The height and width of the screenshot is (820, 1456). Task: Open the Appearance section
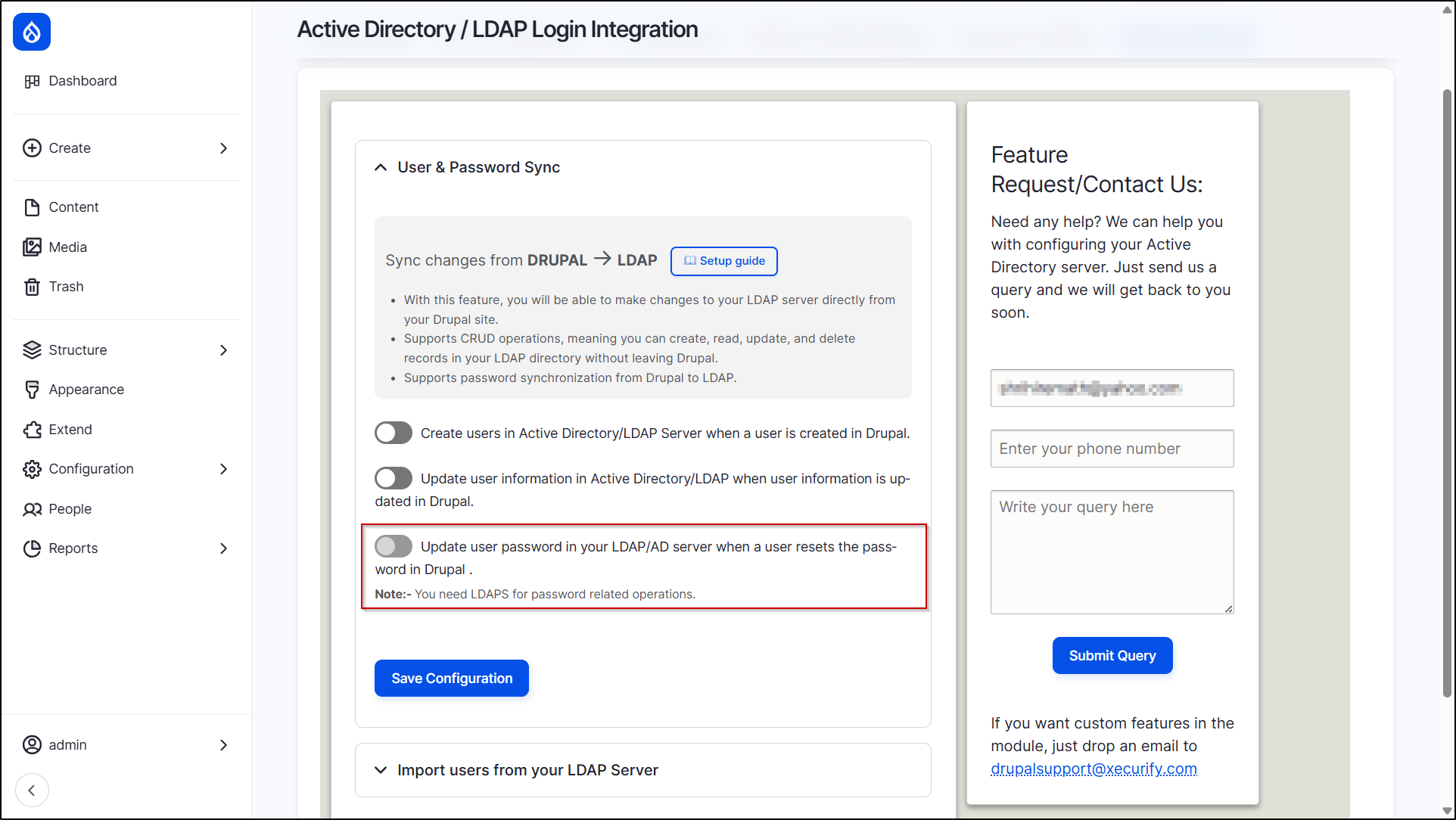[86, 390]
